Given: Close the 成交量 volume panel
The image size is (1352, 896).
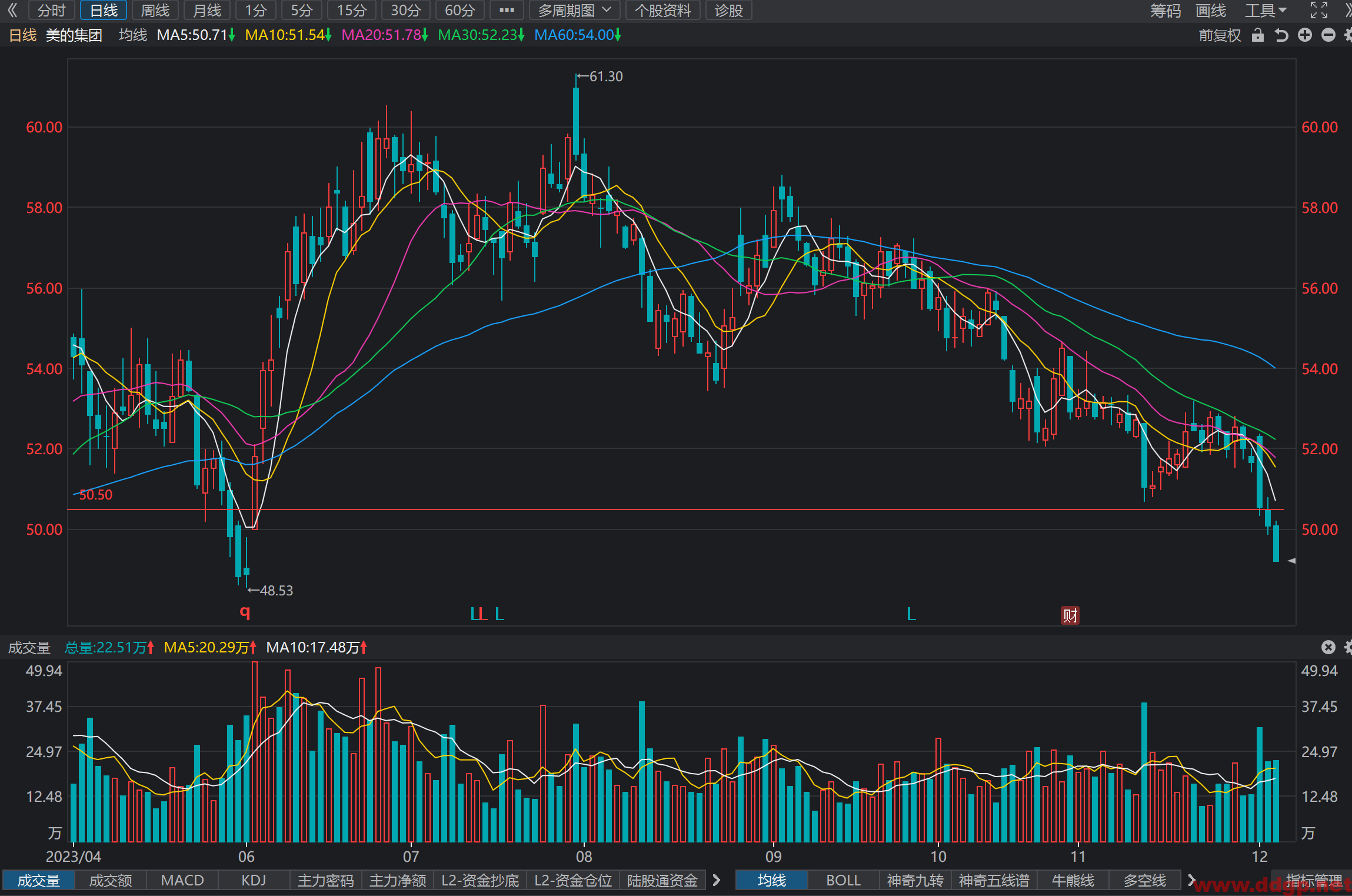Looking at the screenshot, I should click(x=1328, y=647).
